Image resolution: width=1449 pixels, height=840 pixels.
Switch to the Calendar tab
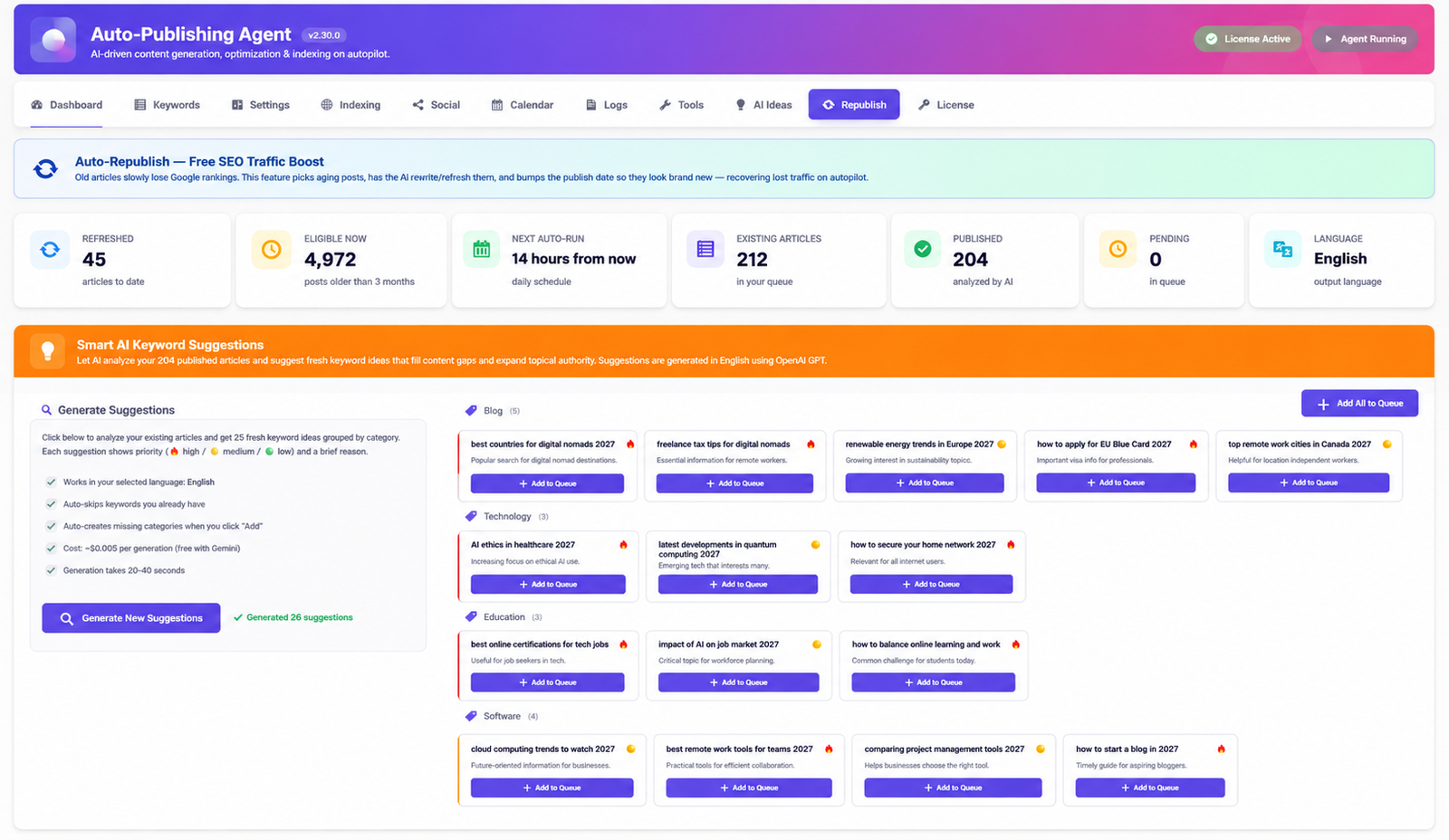click(523, 105)
